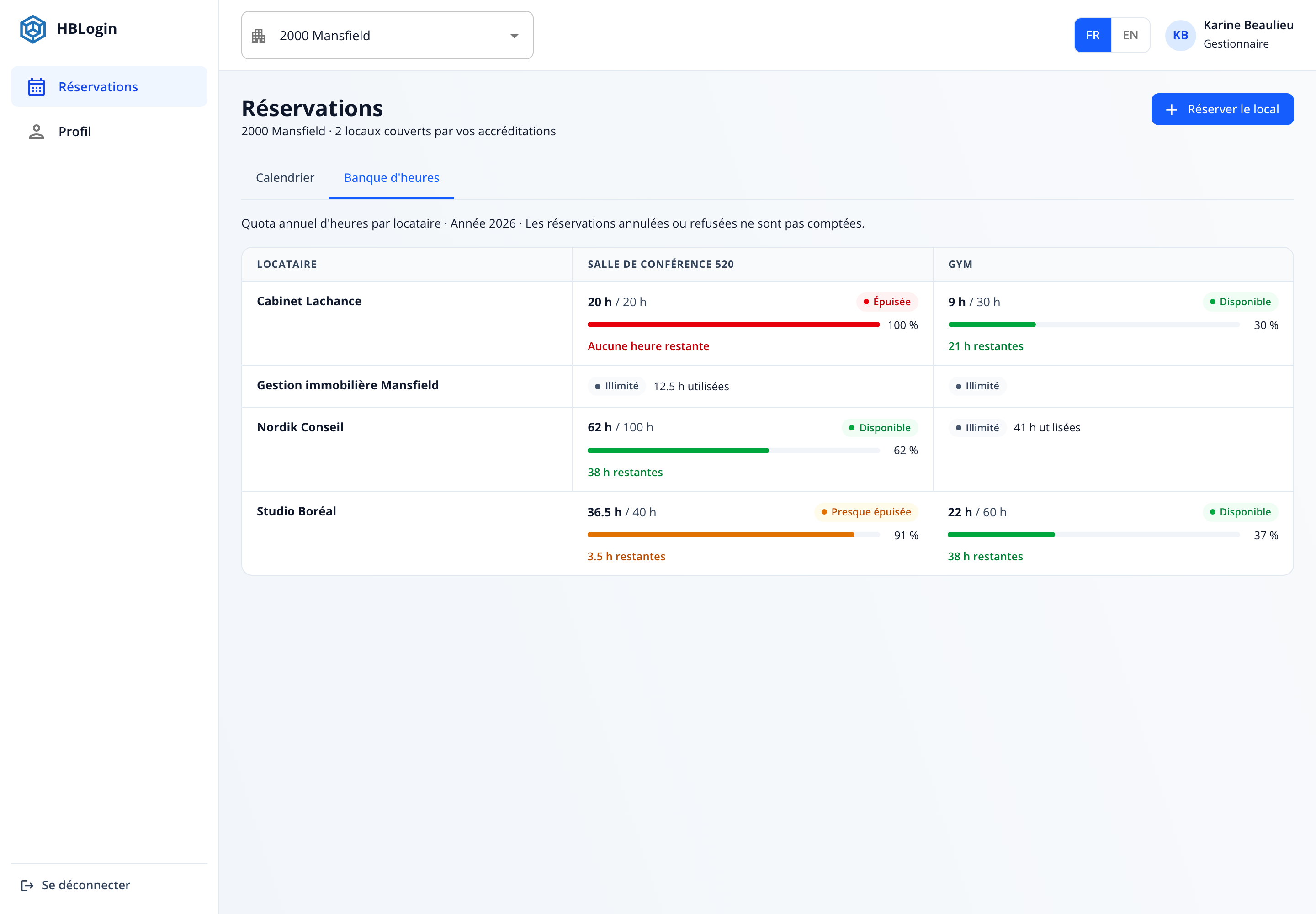Click the KB user avatar

(x=1180, y=36)
